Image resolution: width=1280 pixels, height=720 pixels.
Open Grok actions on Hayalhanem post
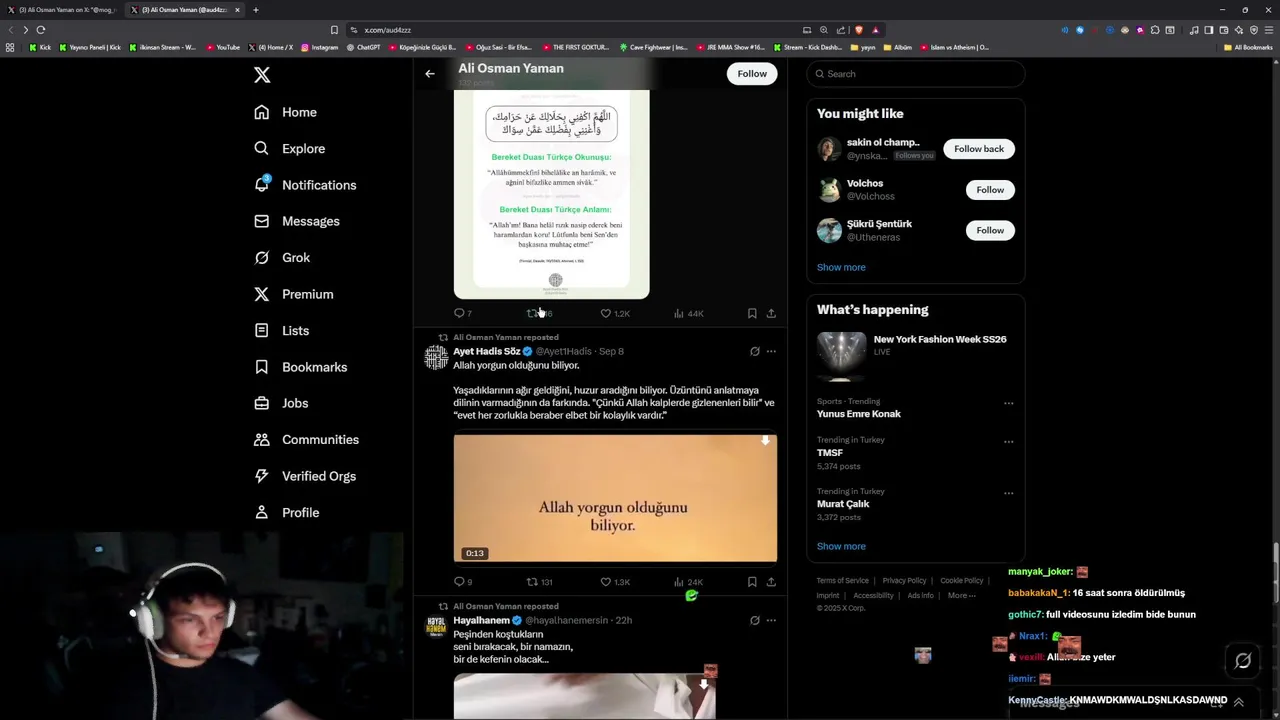click(x=754, y=620)
